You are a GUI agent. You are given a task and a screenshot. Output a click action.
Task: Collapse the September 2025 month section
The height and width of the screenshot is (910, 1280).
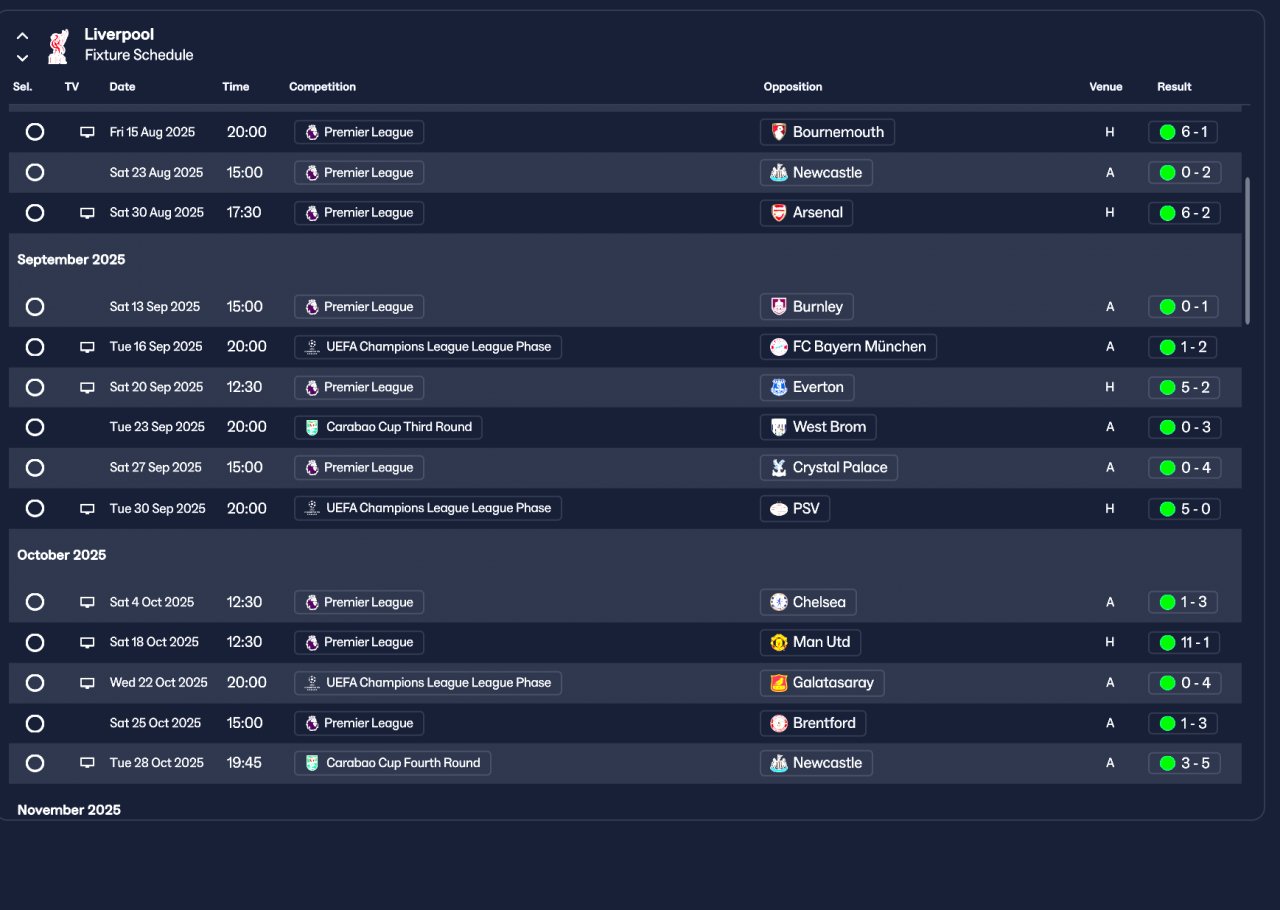coord(71,260)
